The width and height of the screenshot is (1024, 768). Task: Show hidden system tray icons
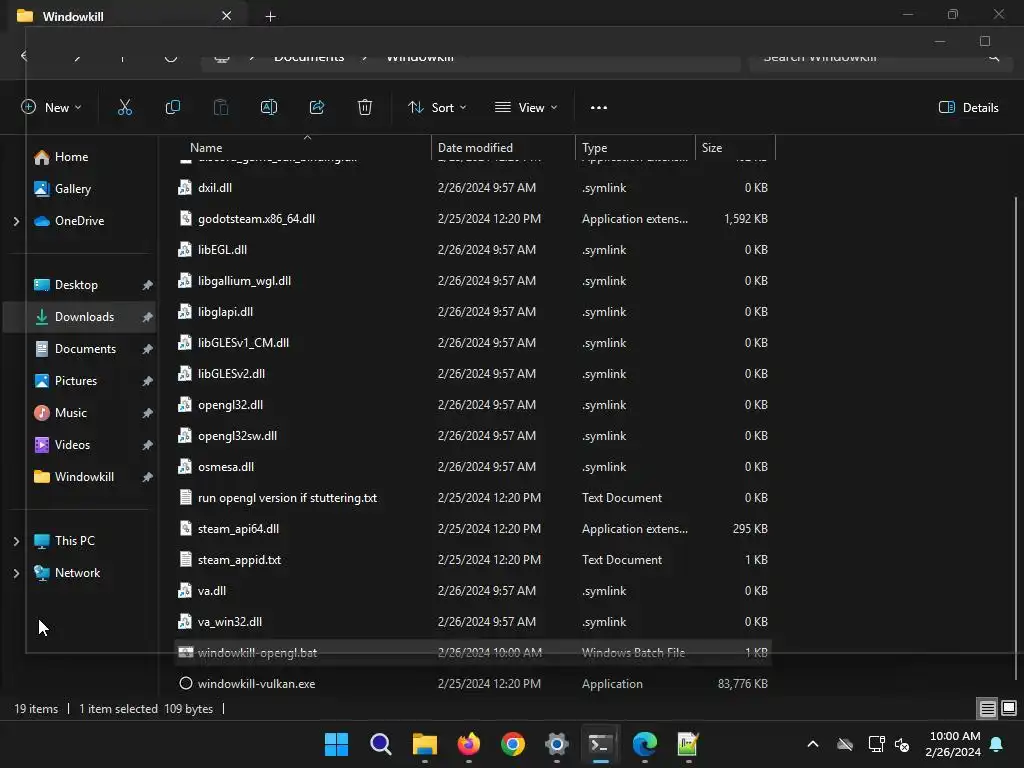click(812, 744)
